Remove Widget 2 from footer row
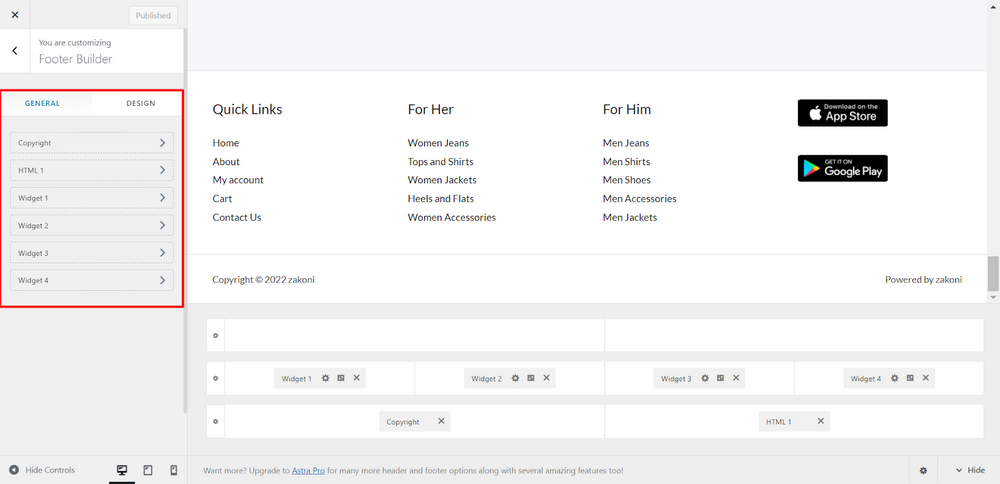This screenshot has width=1000, height=484. (x=546, y=379)
